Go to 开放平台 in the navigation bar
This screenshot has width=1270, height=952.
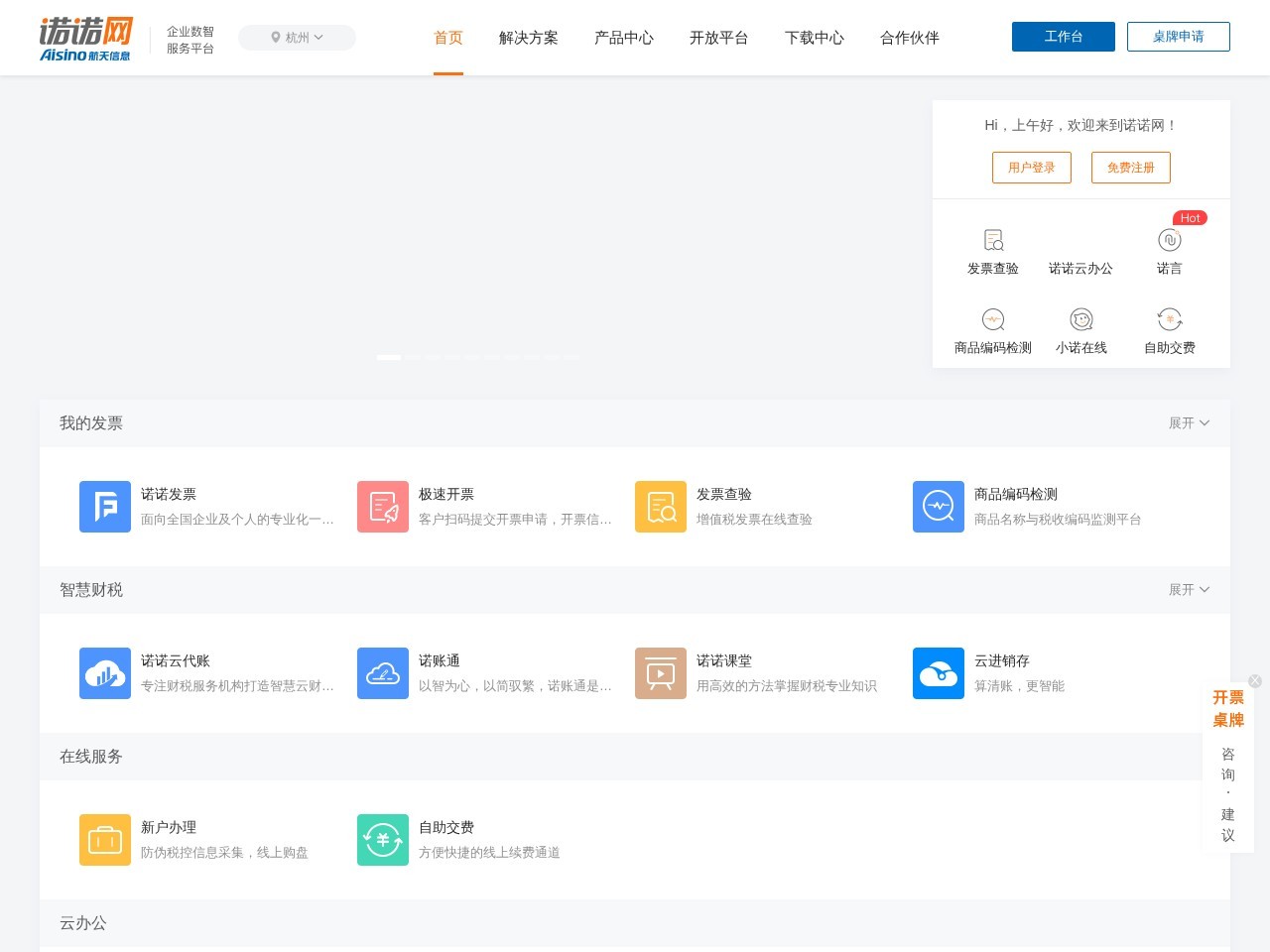pos(719,38)
